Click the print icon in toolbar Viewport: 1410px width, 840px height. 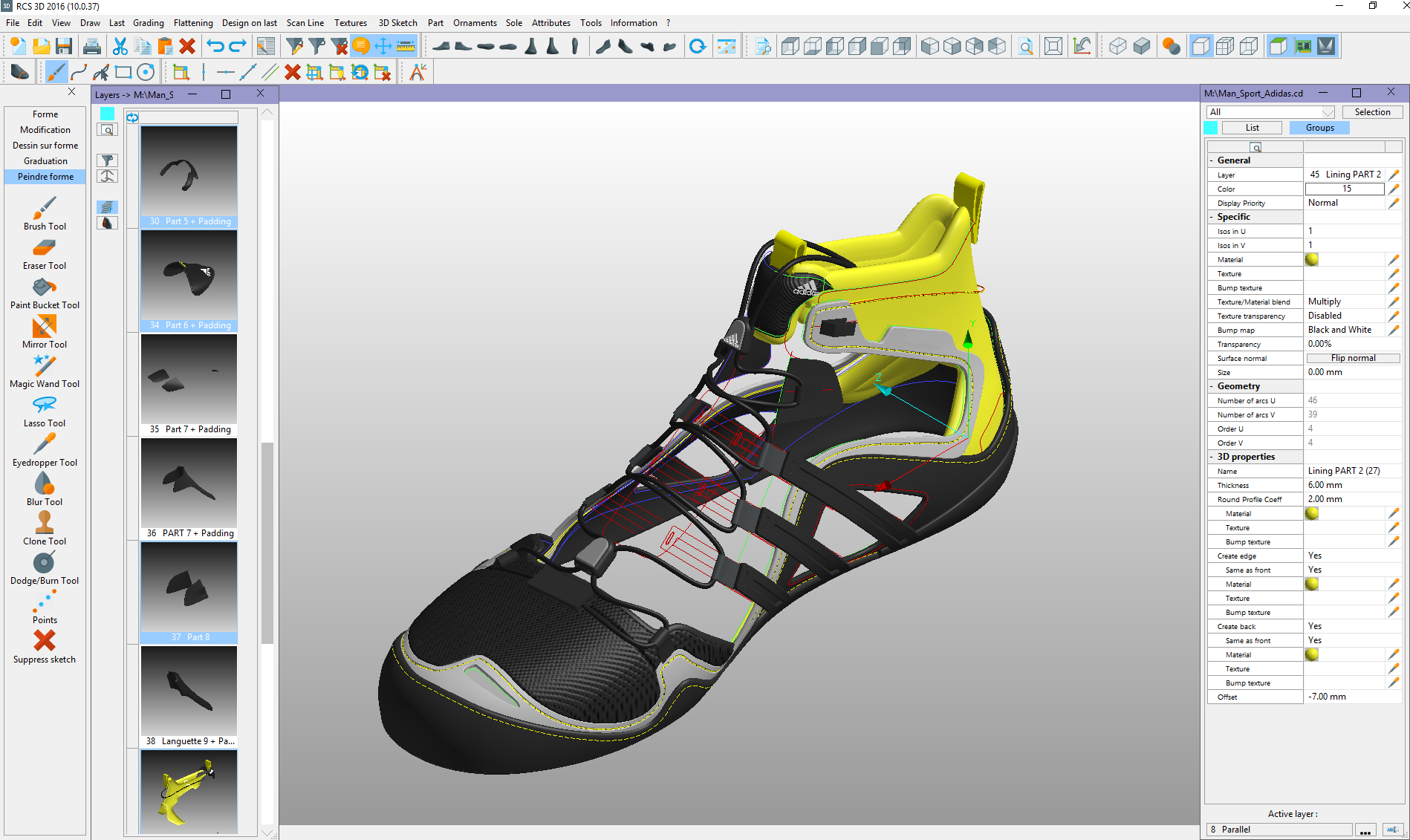(x=92, y=46)
